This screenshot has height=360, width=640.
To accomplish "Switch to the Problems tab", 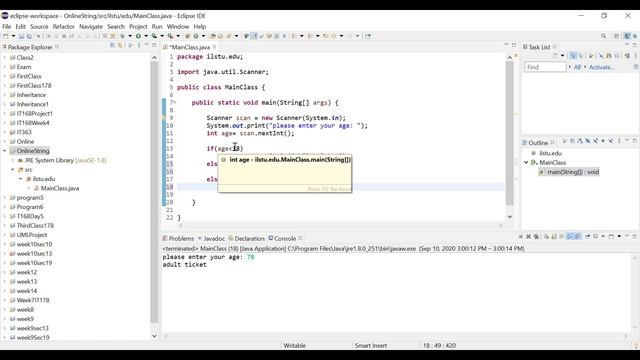I will 178,238.
